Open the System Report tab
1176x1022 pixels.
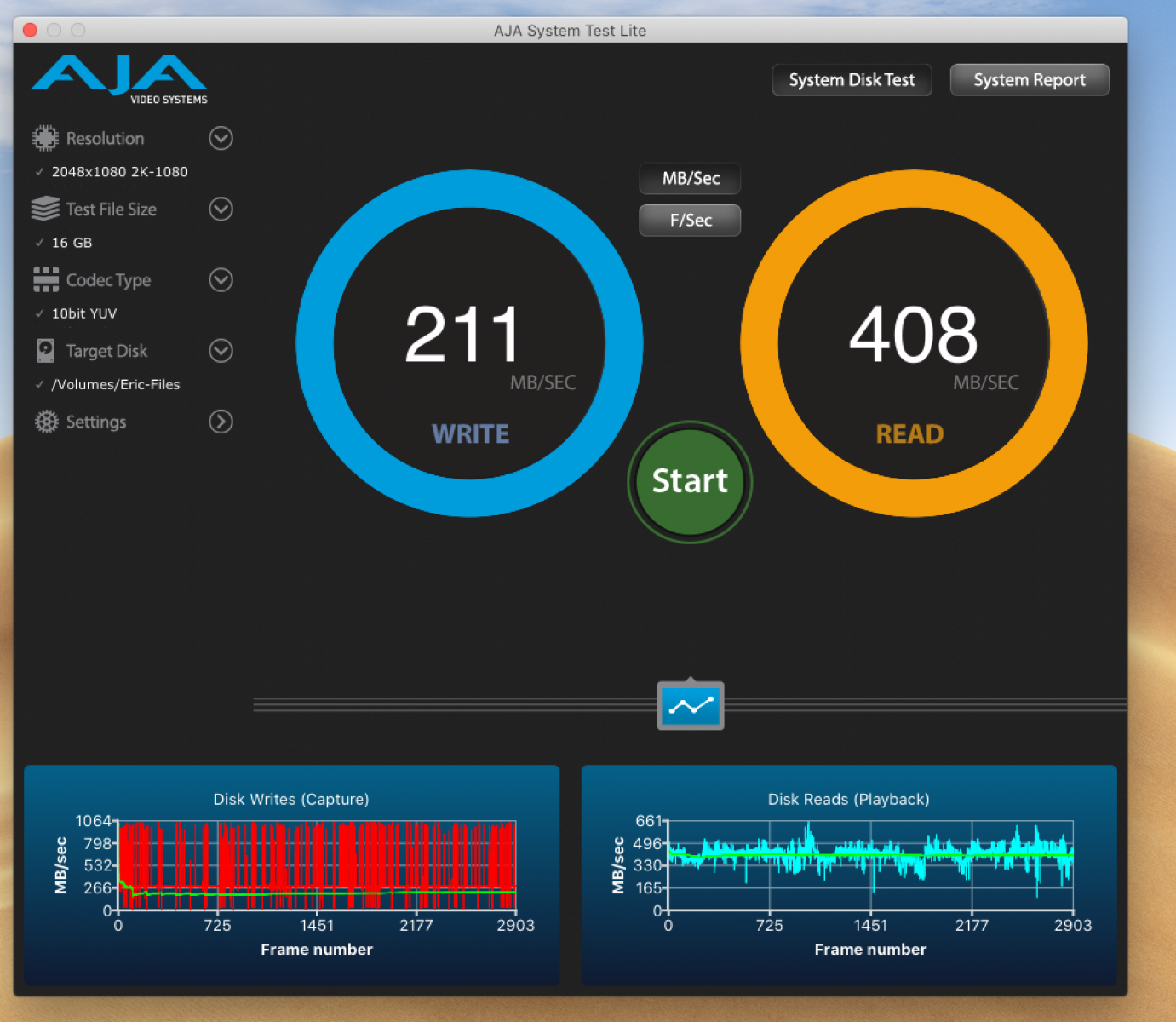pos(1030,80)
